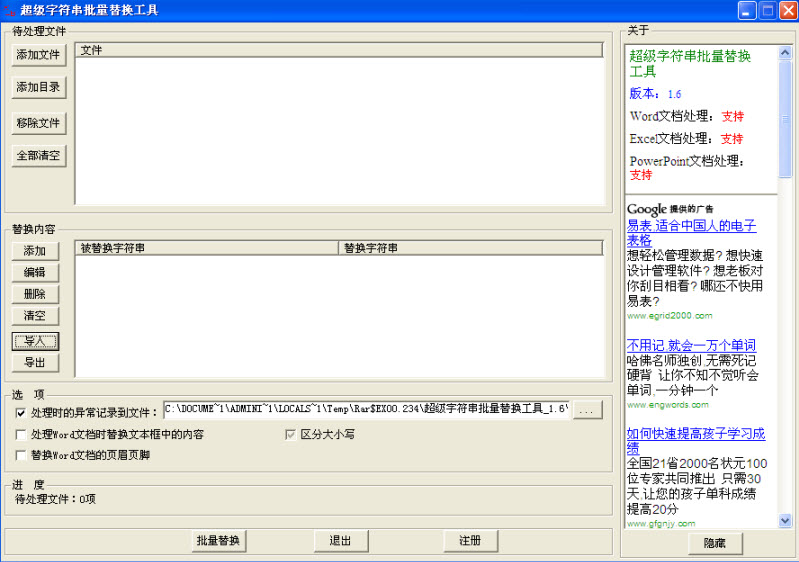Click the scroll up arrow in 关于 panel

click(785, 52)
